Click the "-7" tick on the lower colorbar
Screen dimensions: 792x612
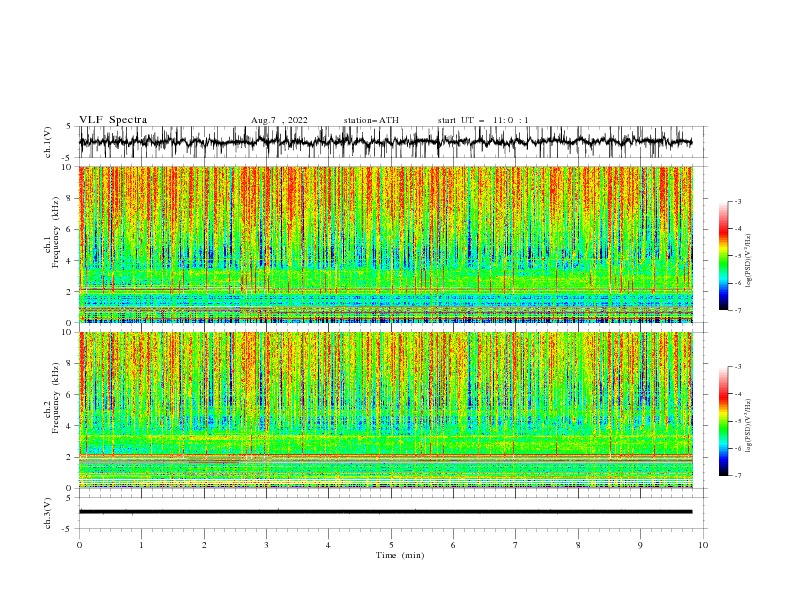[x=738, y=475]
